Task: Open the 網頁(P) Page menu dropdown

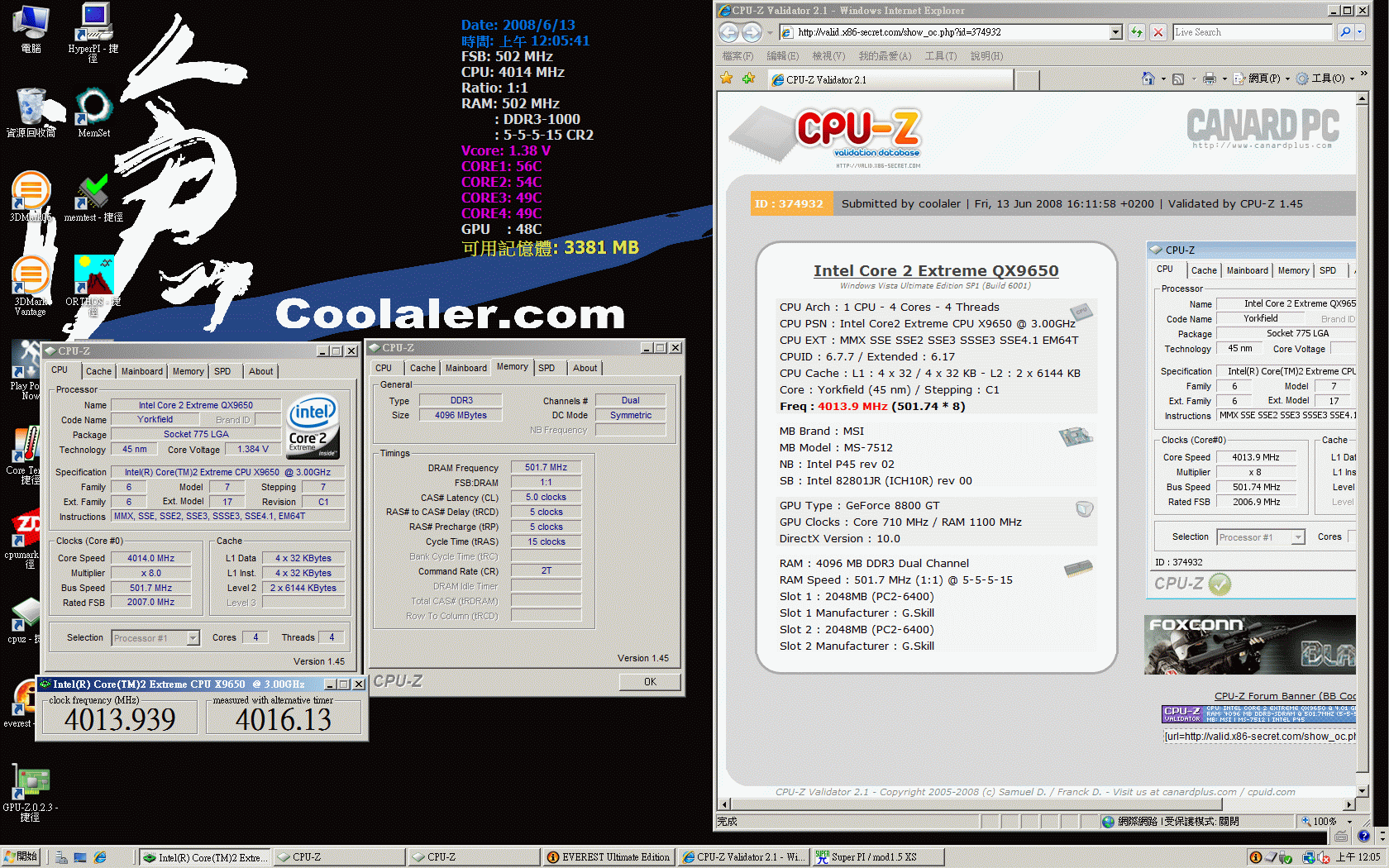Action: tap(1263, 79)
